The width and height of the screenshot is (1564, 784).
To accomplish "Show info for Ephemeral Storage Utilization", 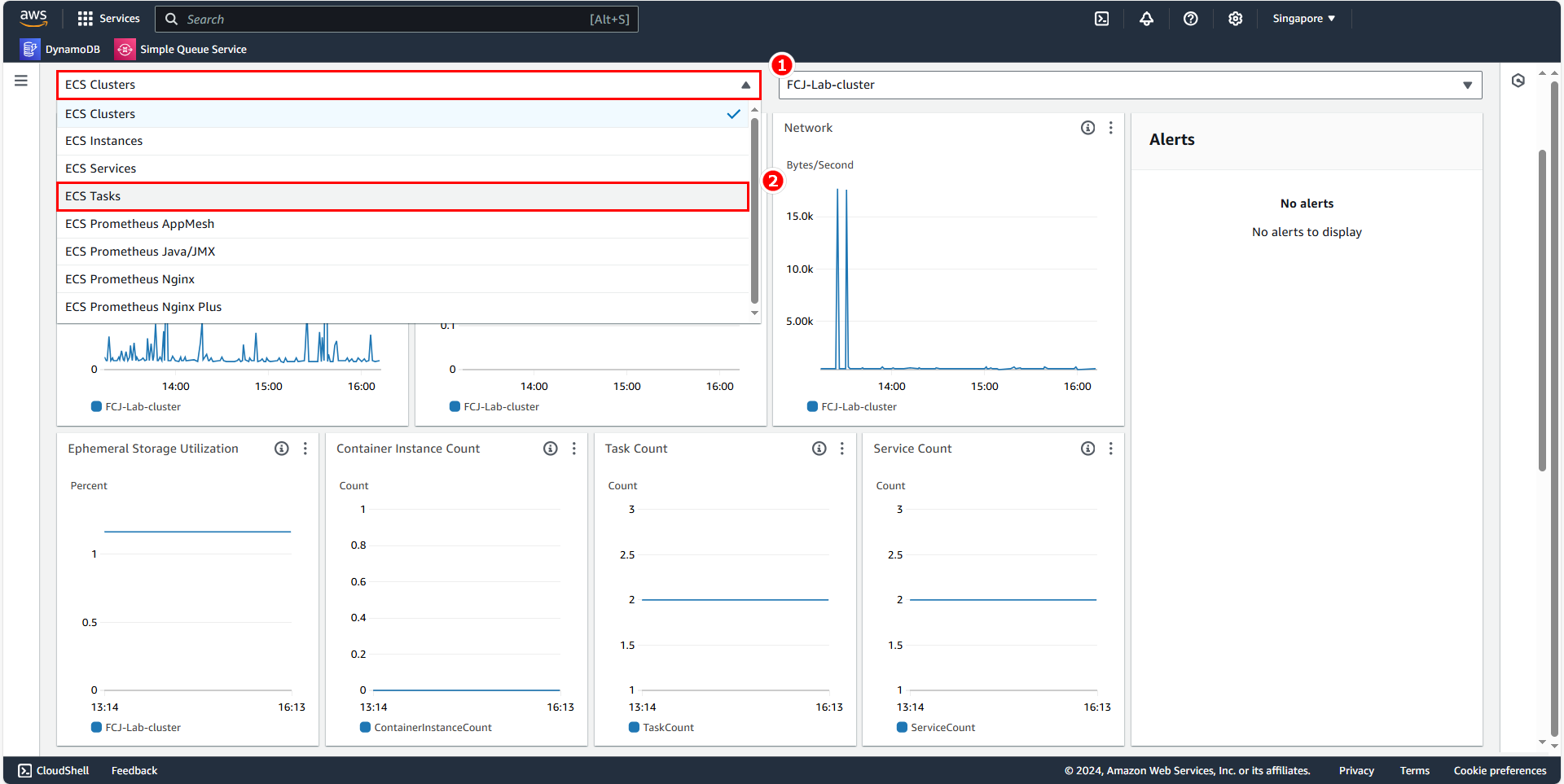I will (282, 449).
